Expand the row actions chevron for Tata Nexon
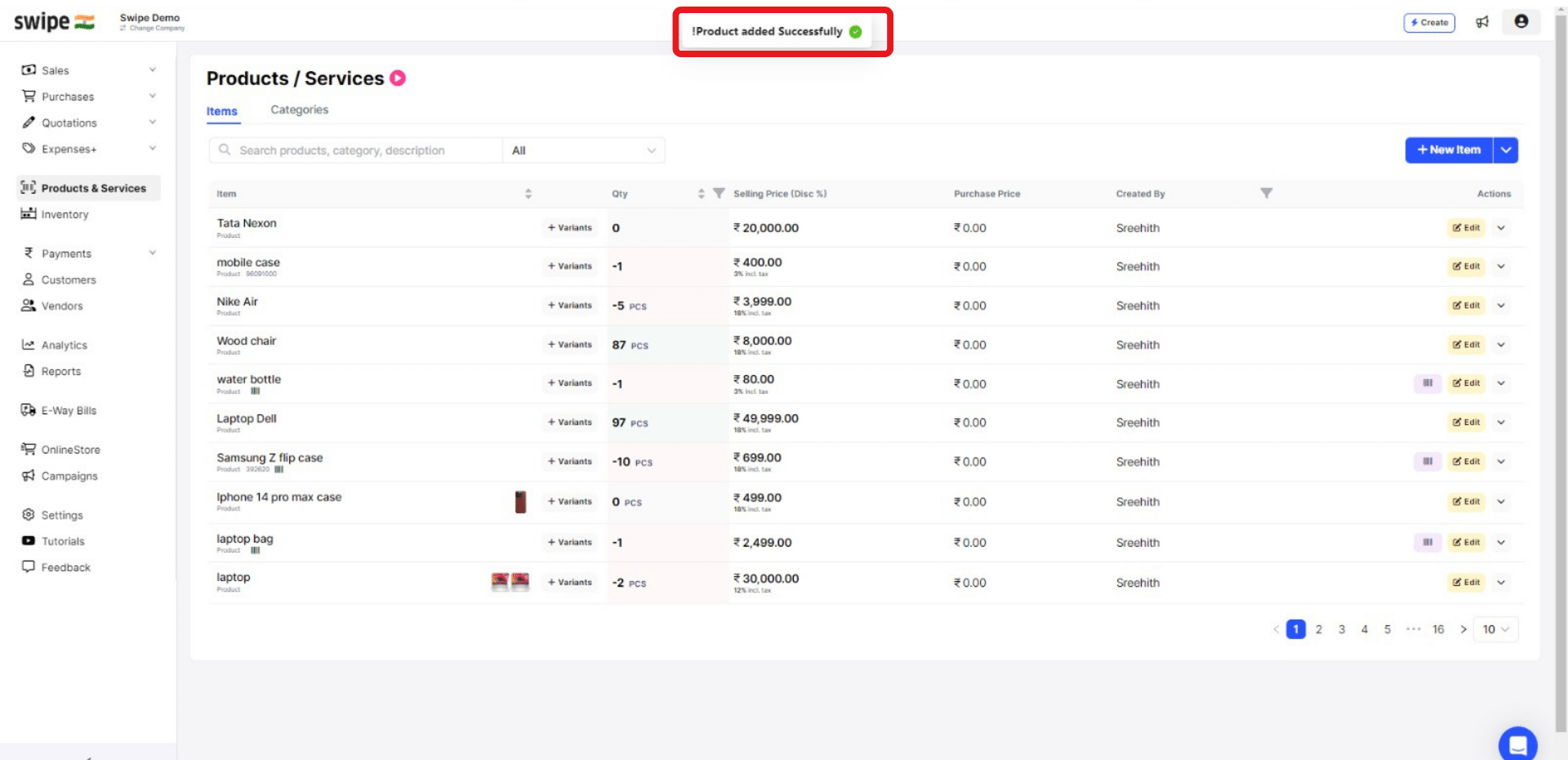 1501,228
